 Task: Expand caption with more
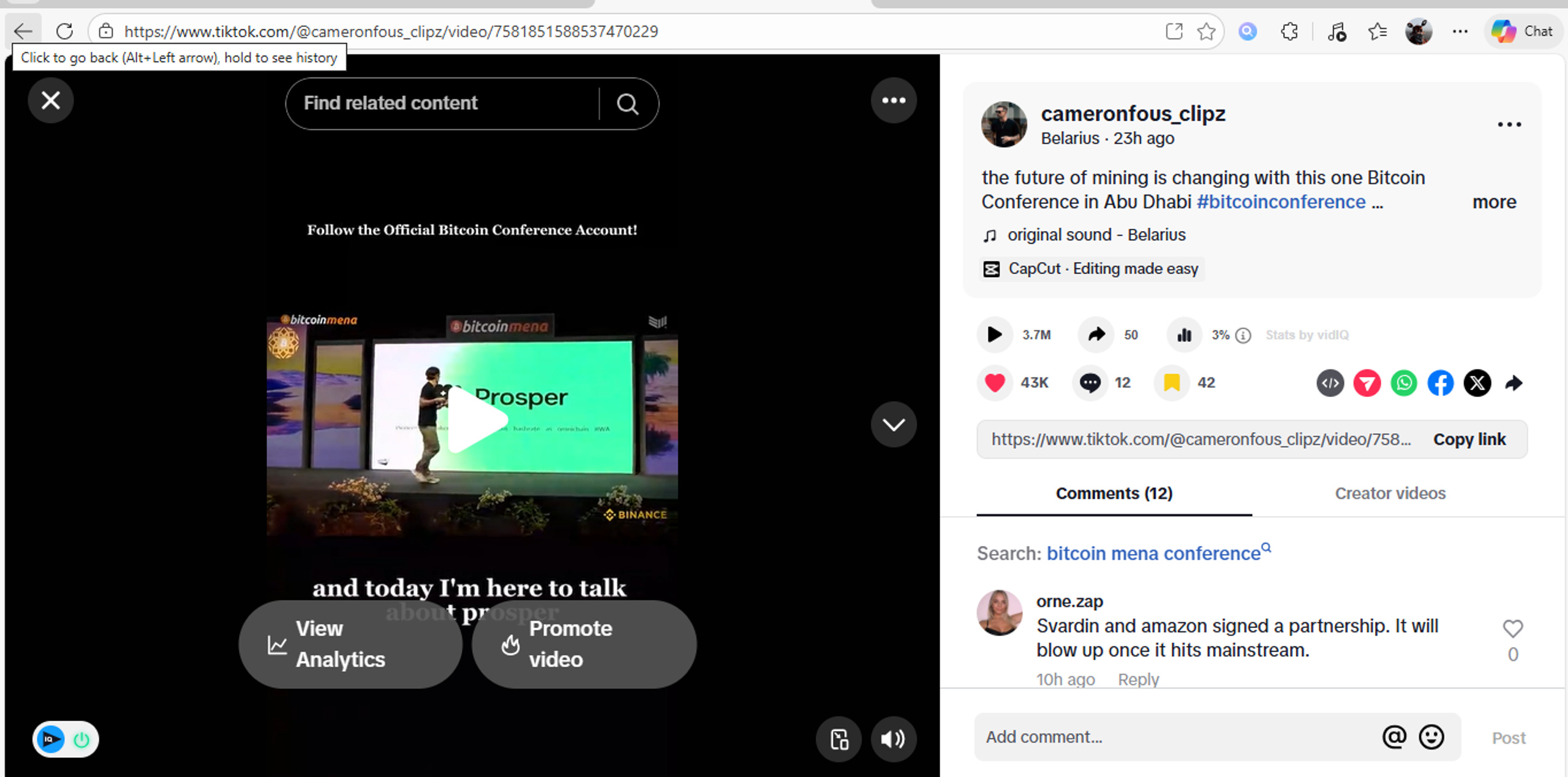point(1494,202)
